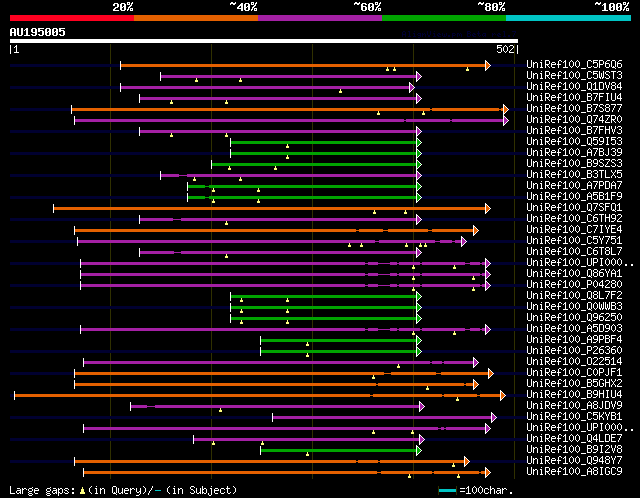Open hit UniRef100_B7S877

tap(574, 108)
